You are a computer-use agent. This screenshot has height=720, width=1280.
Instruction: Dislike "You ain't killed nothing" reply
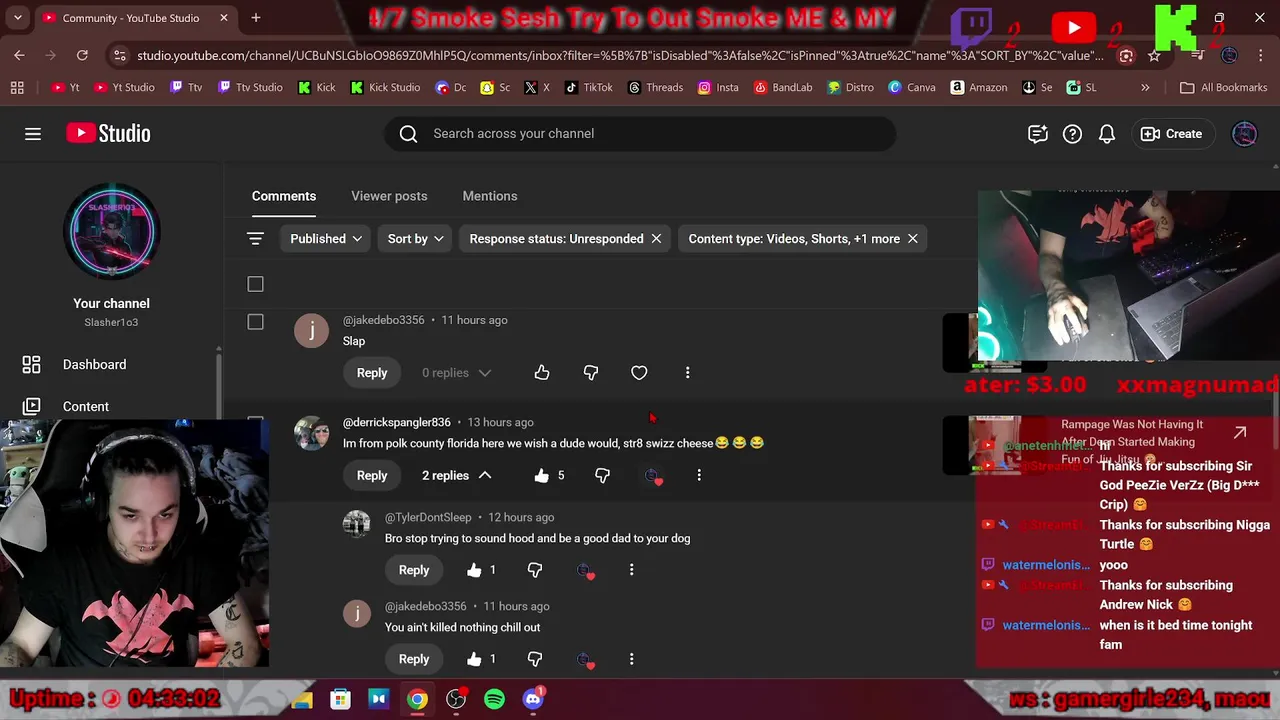pos(535,659)
